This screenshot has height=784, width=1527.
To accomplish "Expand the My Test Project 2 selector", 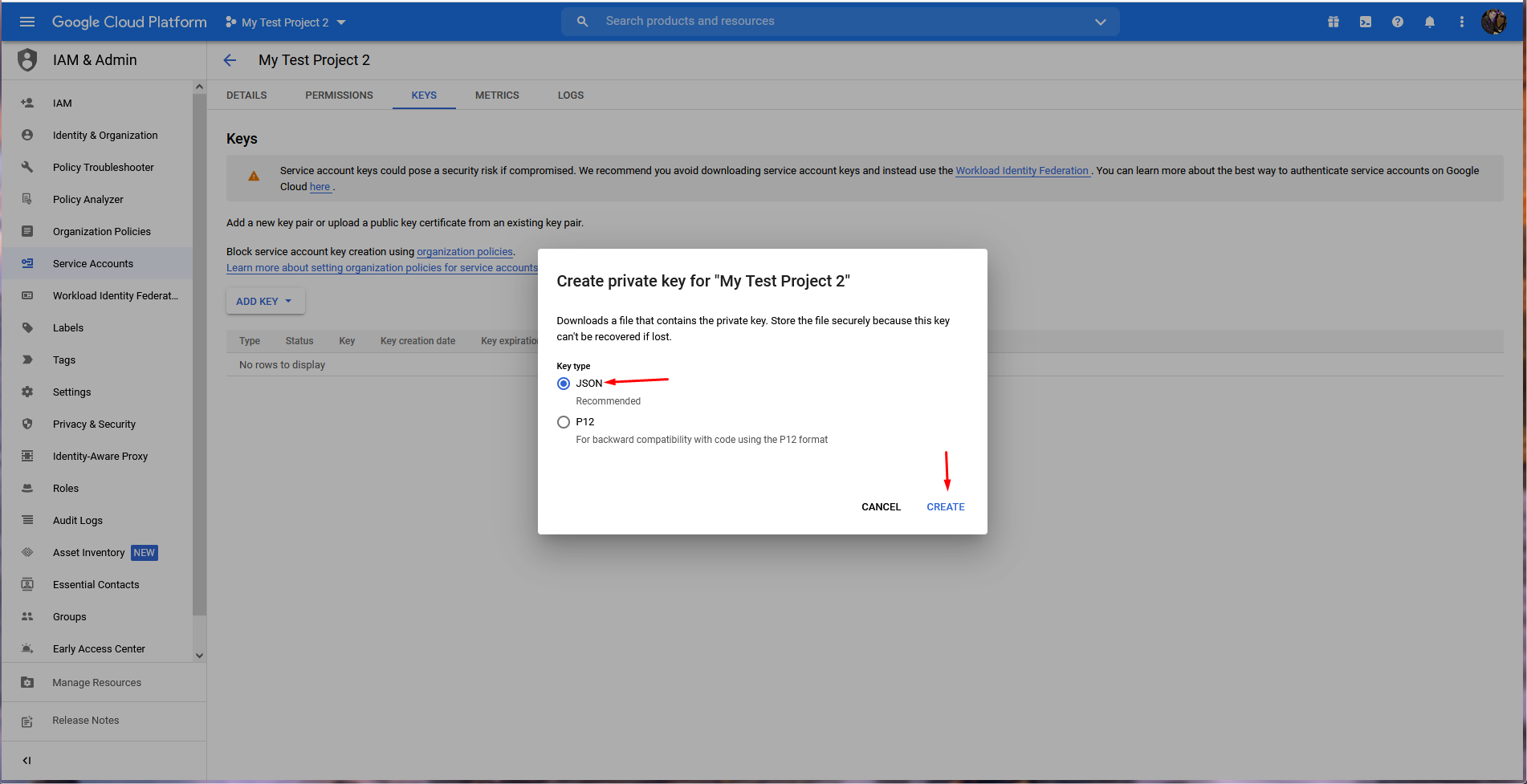I will point(286,22).
